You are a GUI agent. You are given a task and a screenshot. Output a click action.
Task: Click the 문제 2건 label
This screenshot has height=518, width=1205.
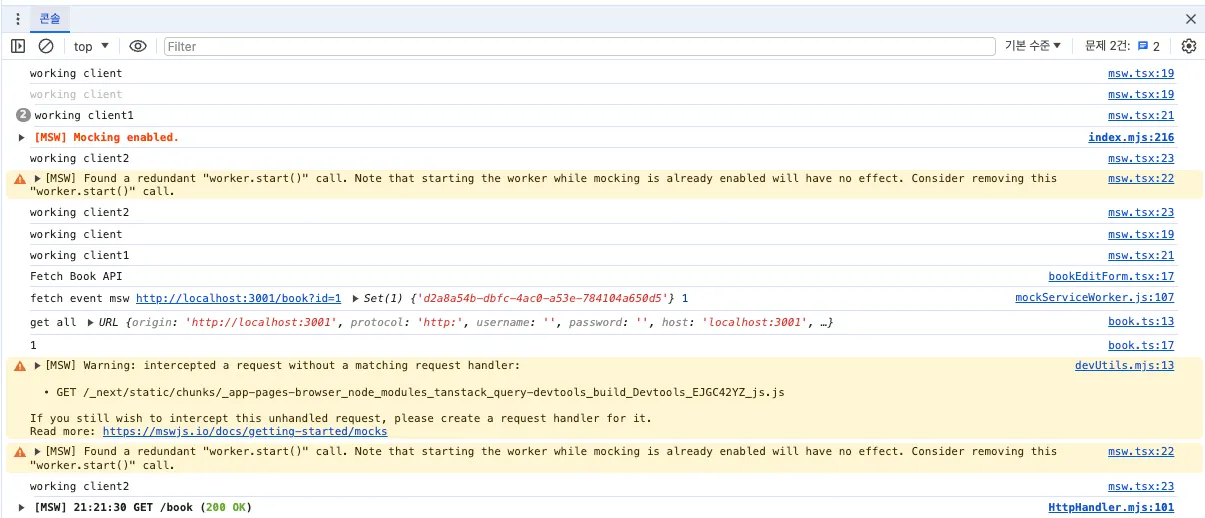(1107, 46)
